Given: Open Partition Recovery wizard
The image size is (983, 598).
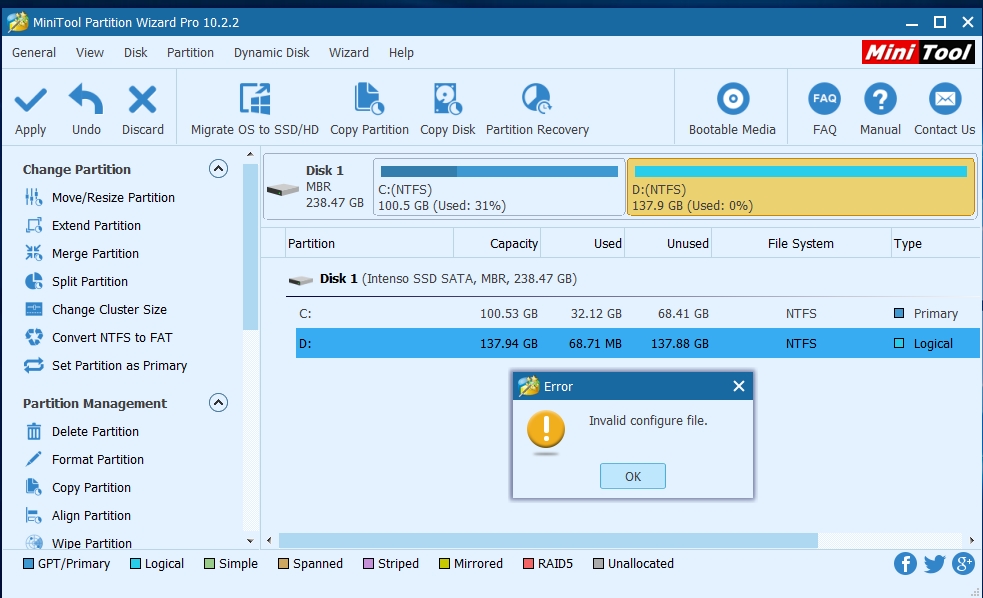Looking at the screenshot, I should click(537, 109).
